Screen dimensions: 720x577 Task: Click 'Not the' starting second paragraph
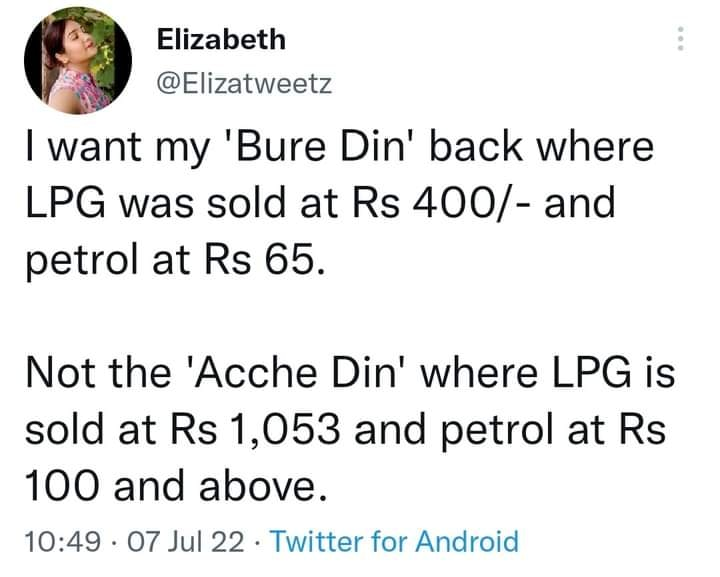pyautogui.click(x=98, y=373)
